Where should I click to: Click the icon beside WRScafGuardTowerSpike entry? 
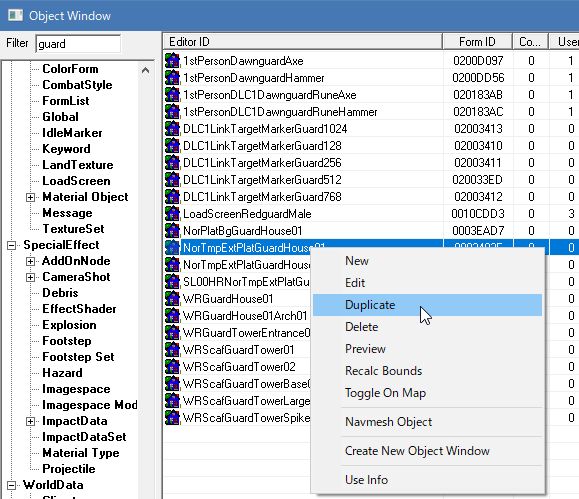172,417
